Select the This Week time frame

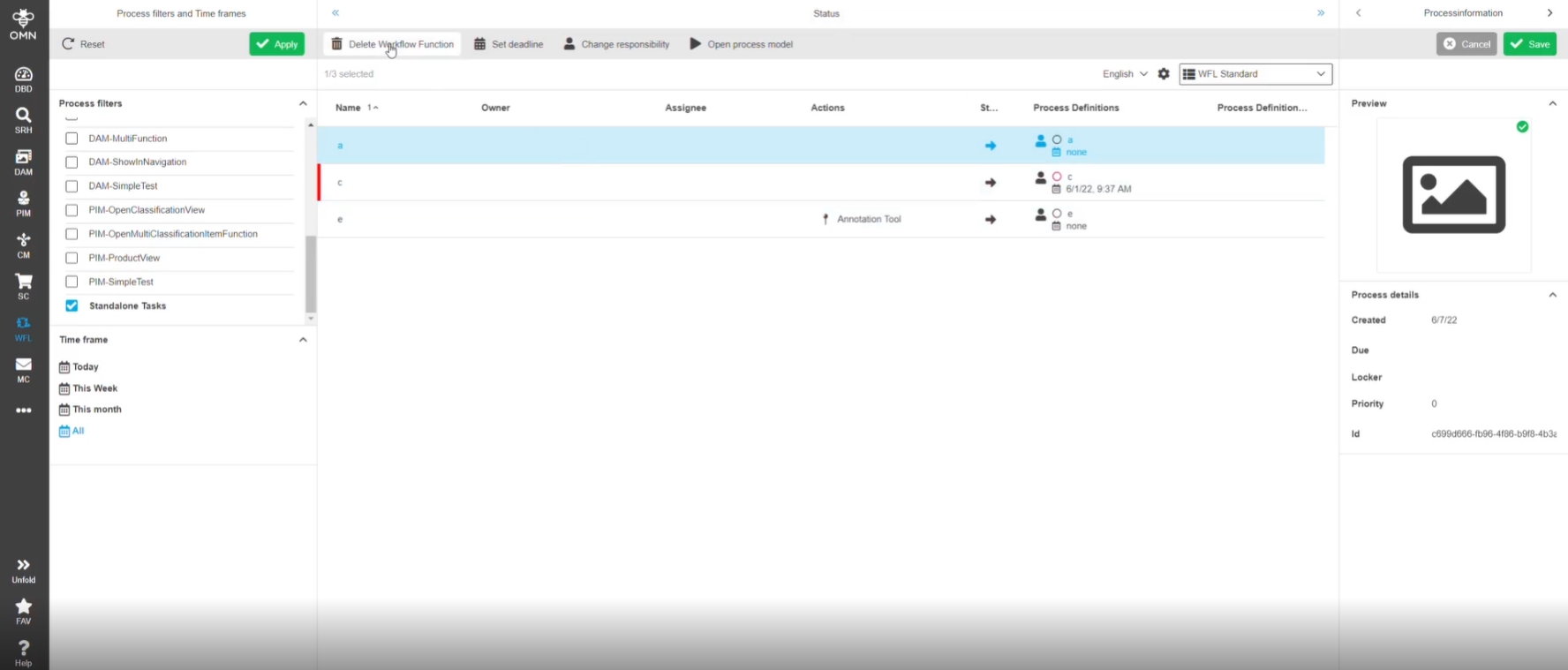pyautogui.click(x=94, y=388)
